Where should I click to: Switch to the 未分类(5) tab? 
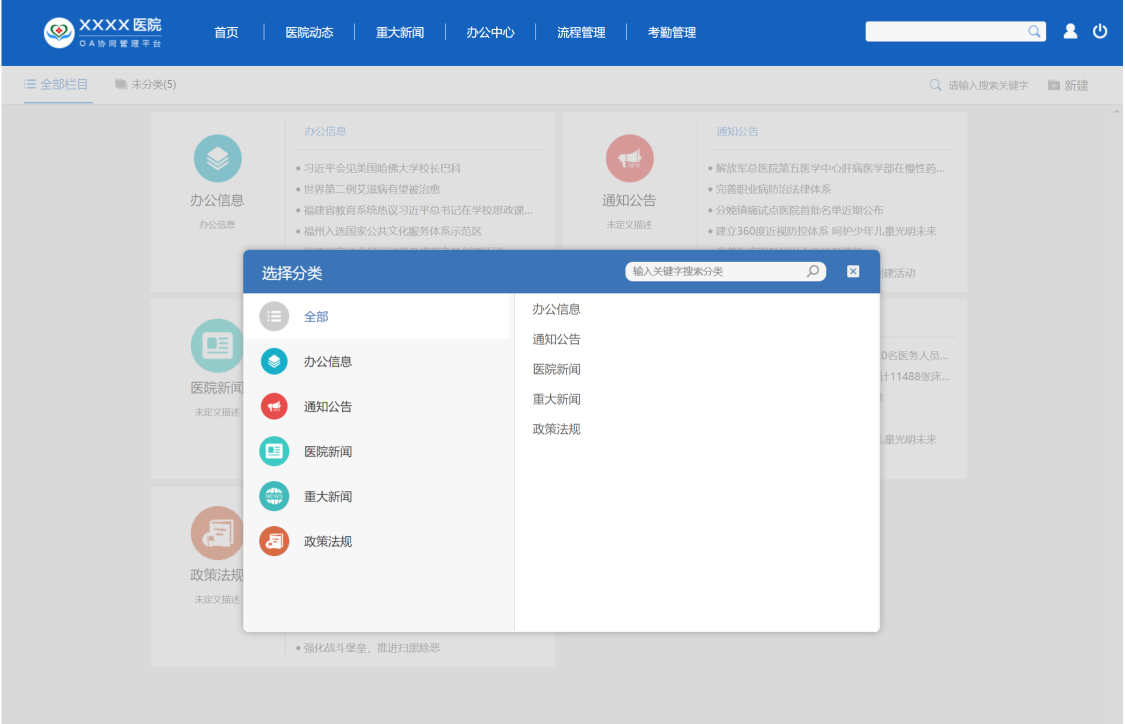click(146, 85)
